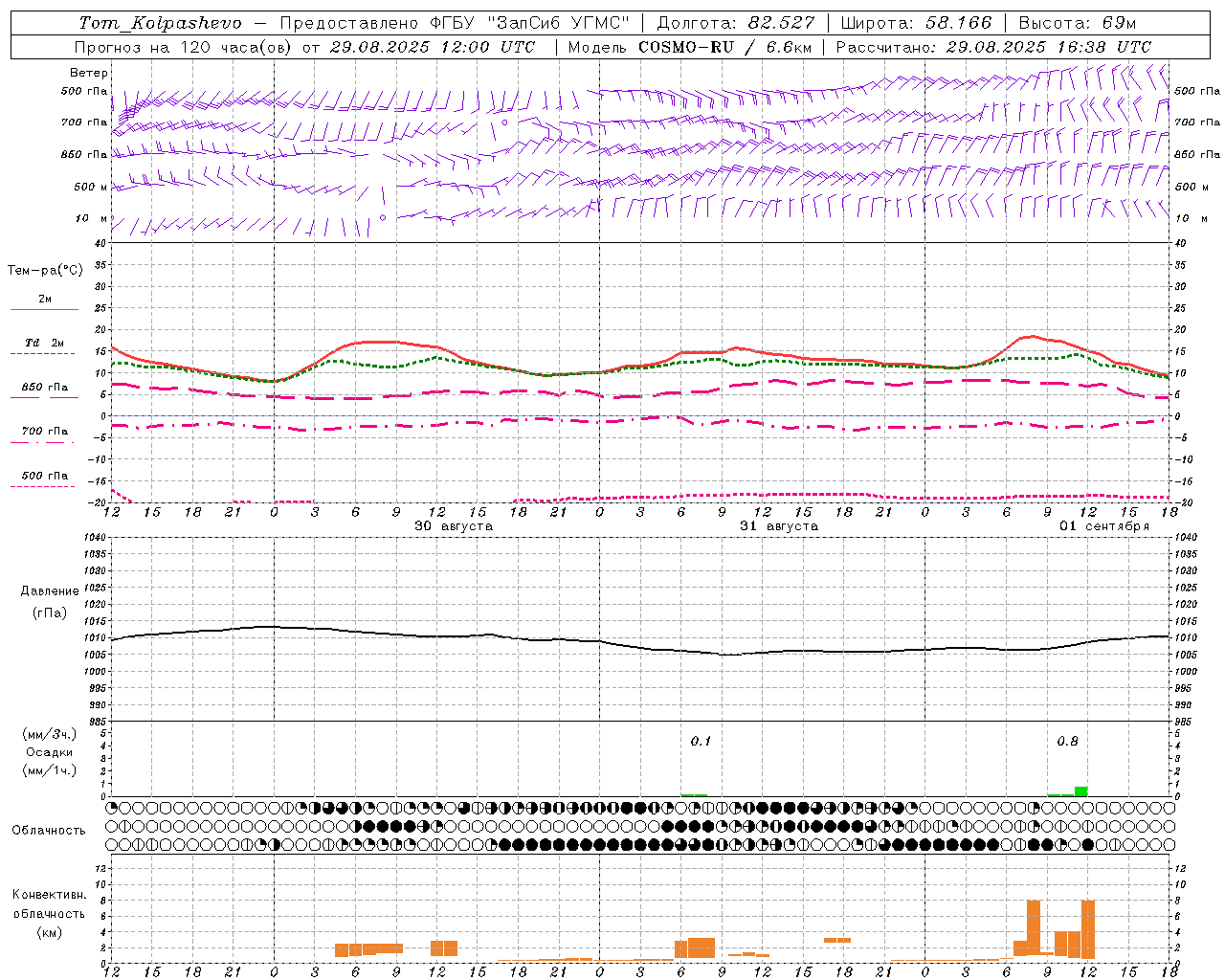
Task: Click the (мм/1ч.) precipitation unit label
Action: click(x=50, y=770)
